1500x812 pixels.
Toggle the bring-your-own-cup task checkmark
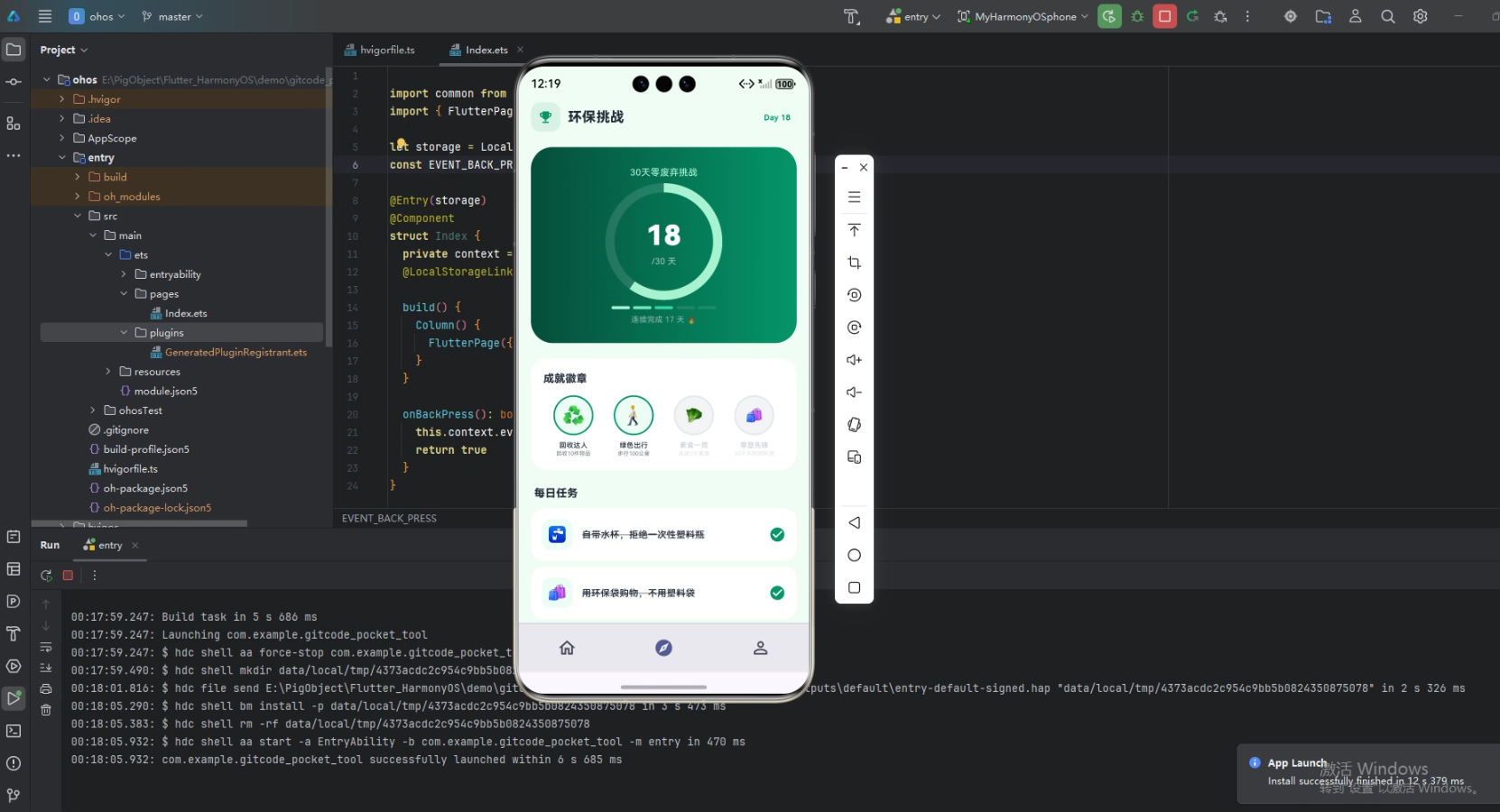click(x=777, y=535)
